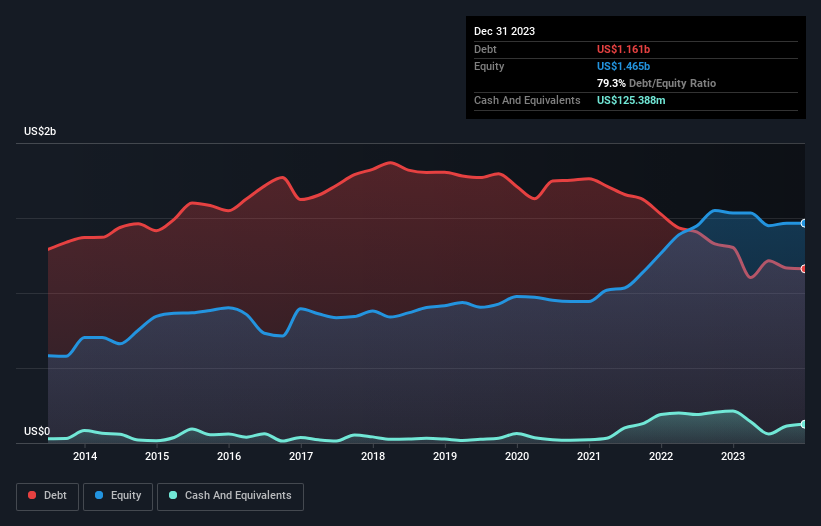Viewport: 821px width, 526px height.
Task: Click the US$125.388m cash value
Action: (x=631, y=100)
